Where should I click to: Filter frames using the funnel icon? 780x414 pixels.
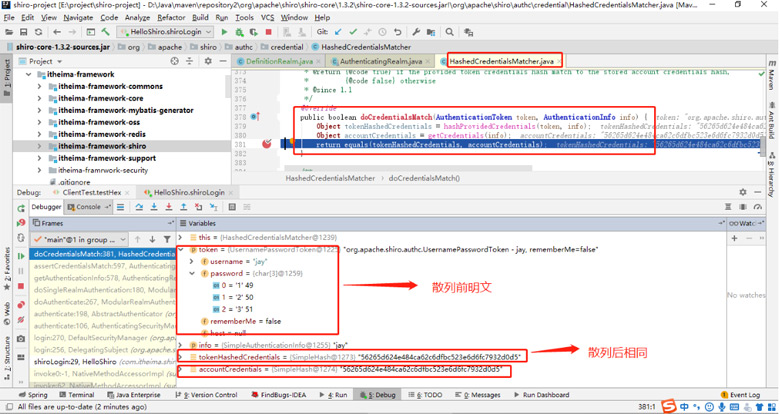point(167,239)
